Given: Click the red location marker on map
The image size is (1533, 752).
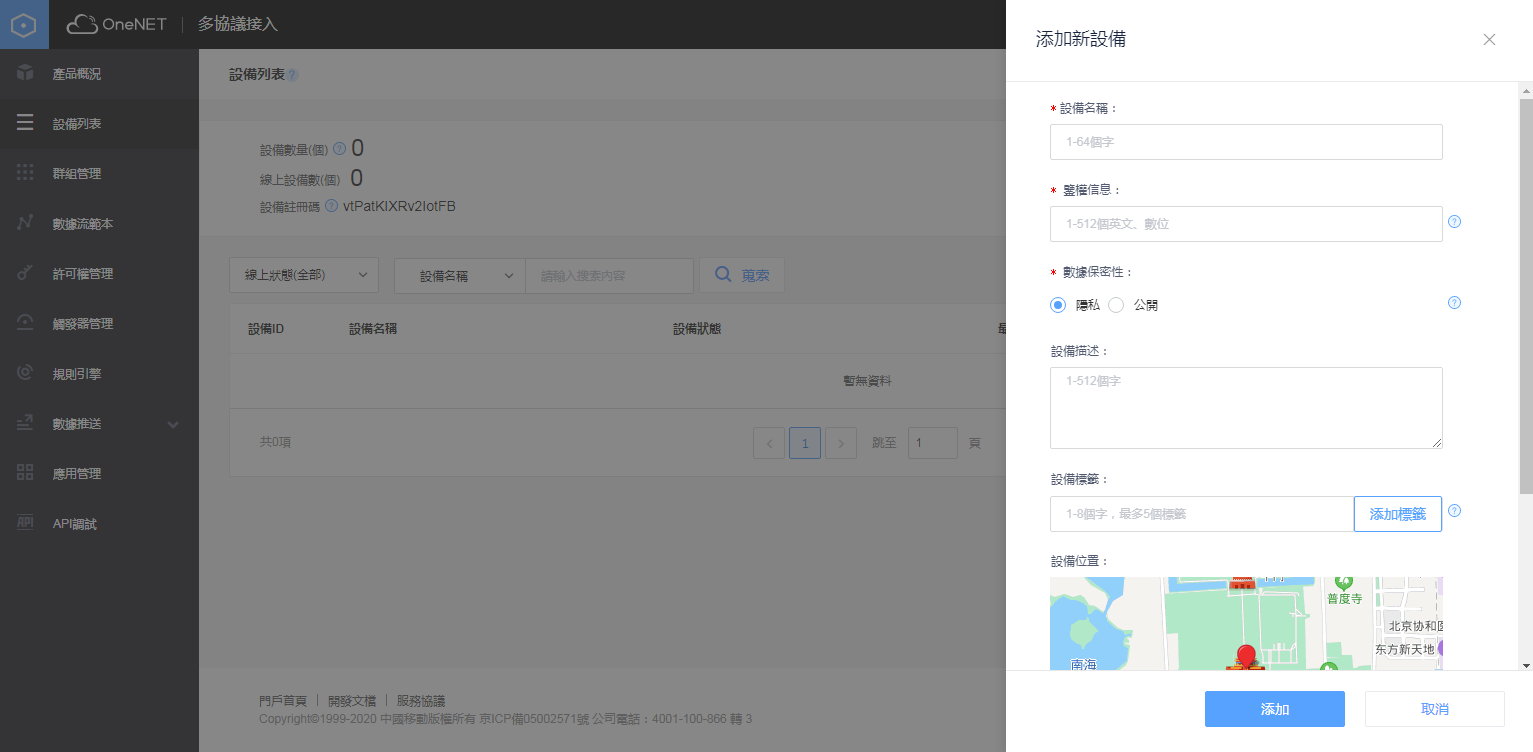Looking at the screenshot, I should tap(1245, 657).
